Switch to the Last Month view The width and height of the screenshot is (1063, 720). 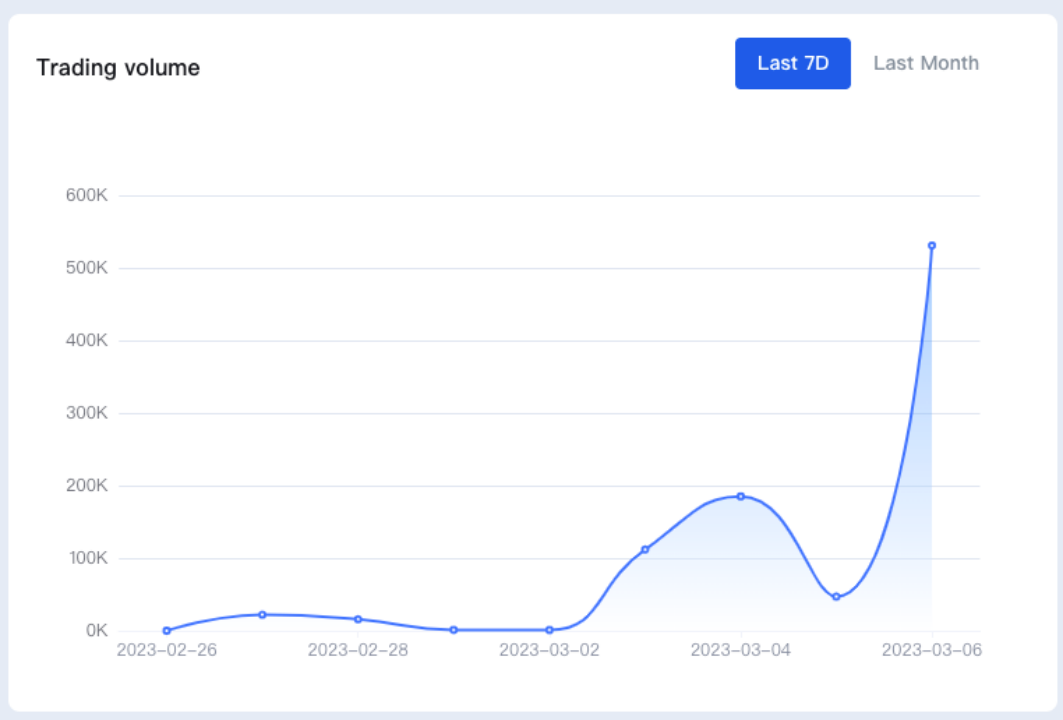925,63
